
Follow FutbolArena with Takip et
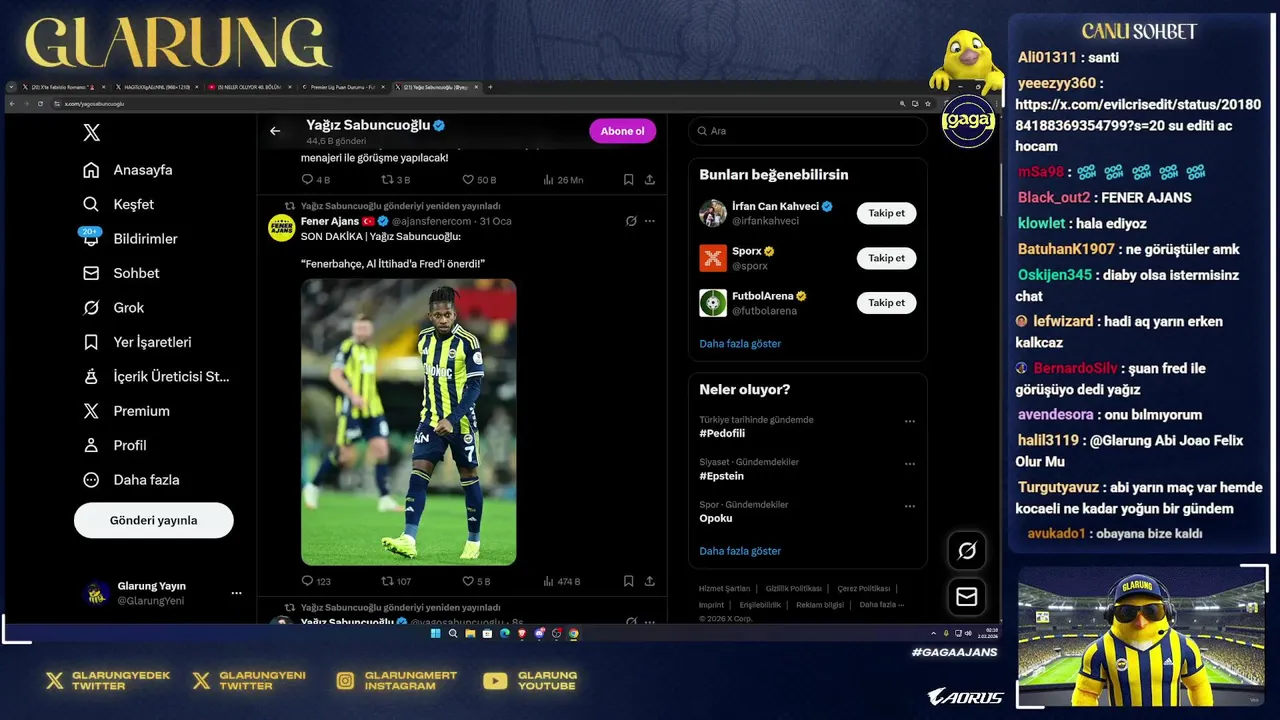click(x=886, y=303)
